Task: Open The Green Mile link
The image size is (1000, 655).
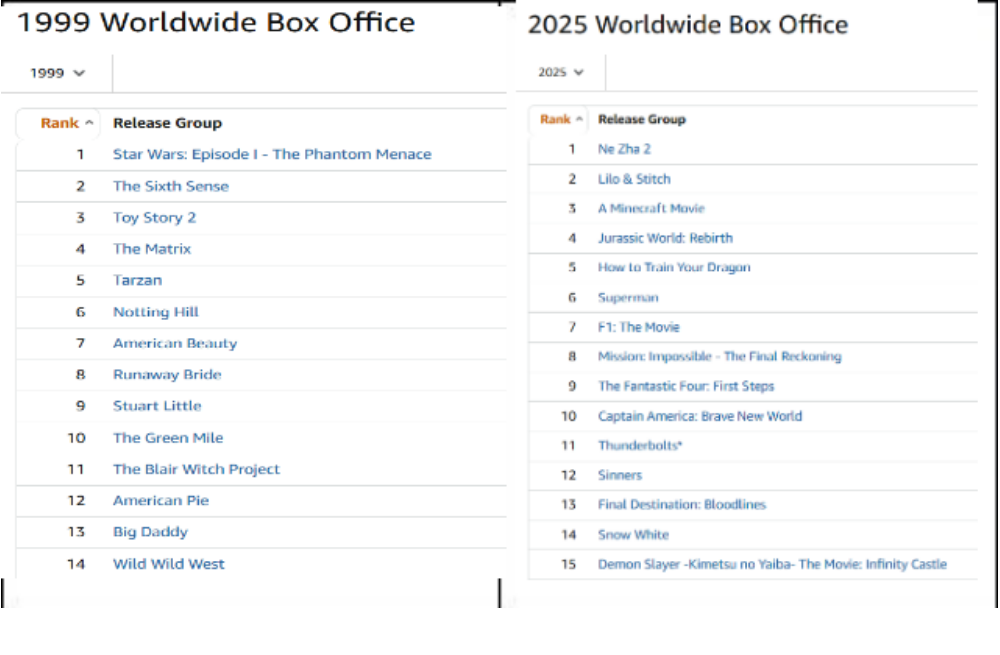Action: tap(168, 438)
